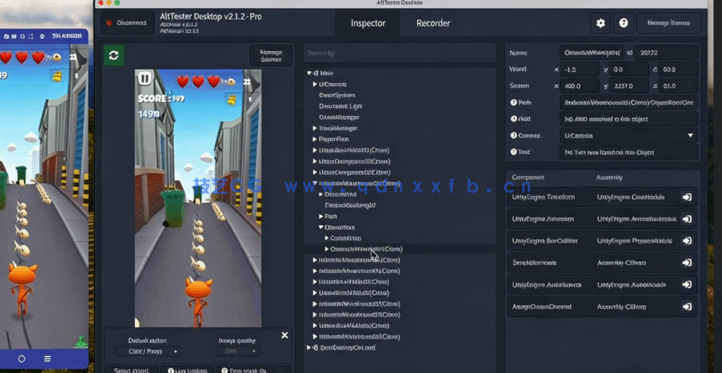This screenshot has width=722, height=373.
Task: Expand the PlayerPivot tree node
Action: [315, 139]
